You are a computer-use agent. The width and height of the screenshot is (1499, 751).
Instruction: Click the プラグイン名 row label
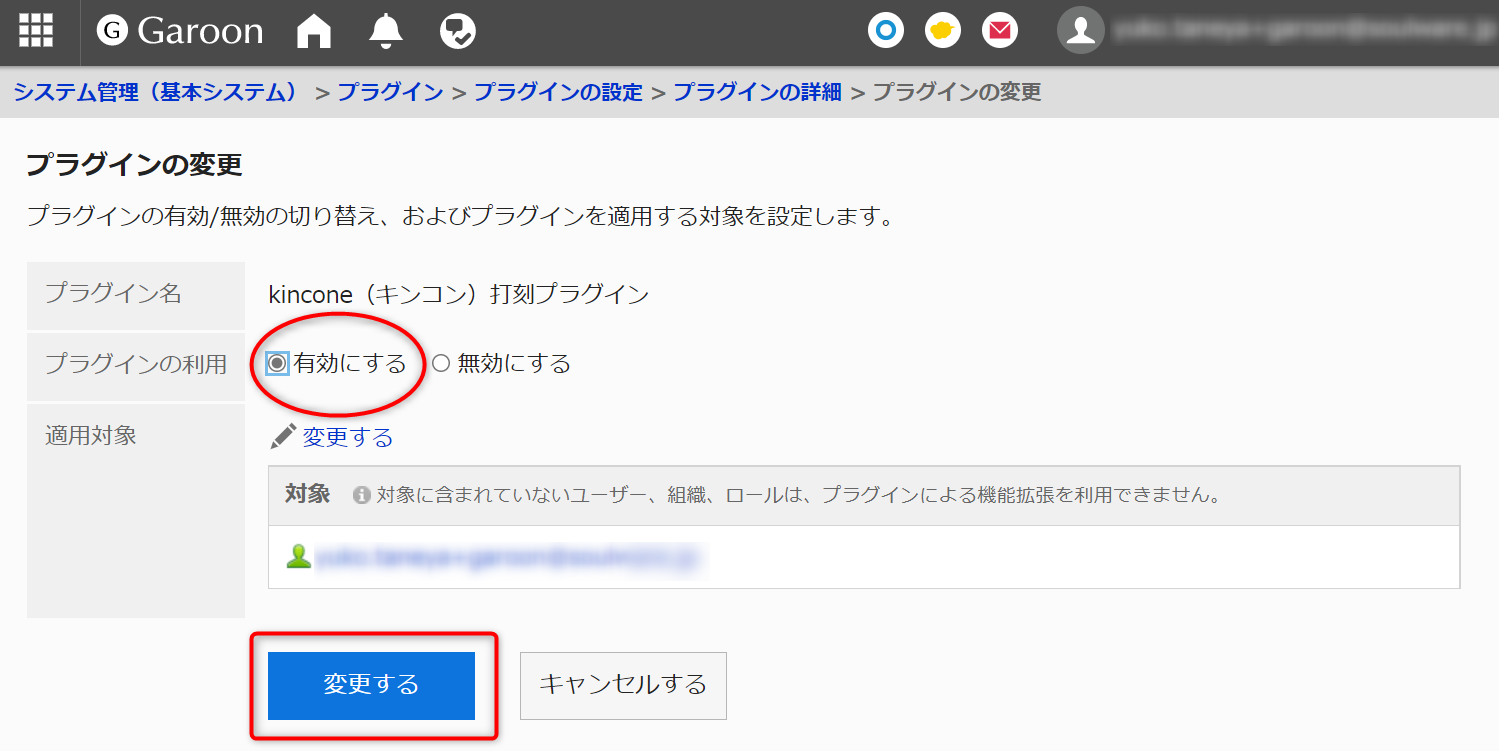coord(113,293)
